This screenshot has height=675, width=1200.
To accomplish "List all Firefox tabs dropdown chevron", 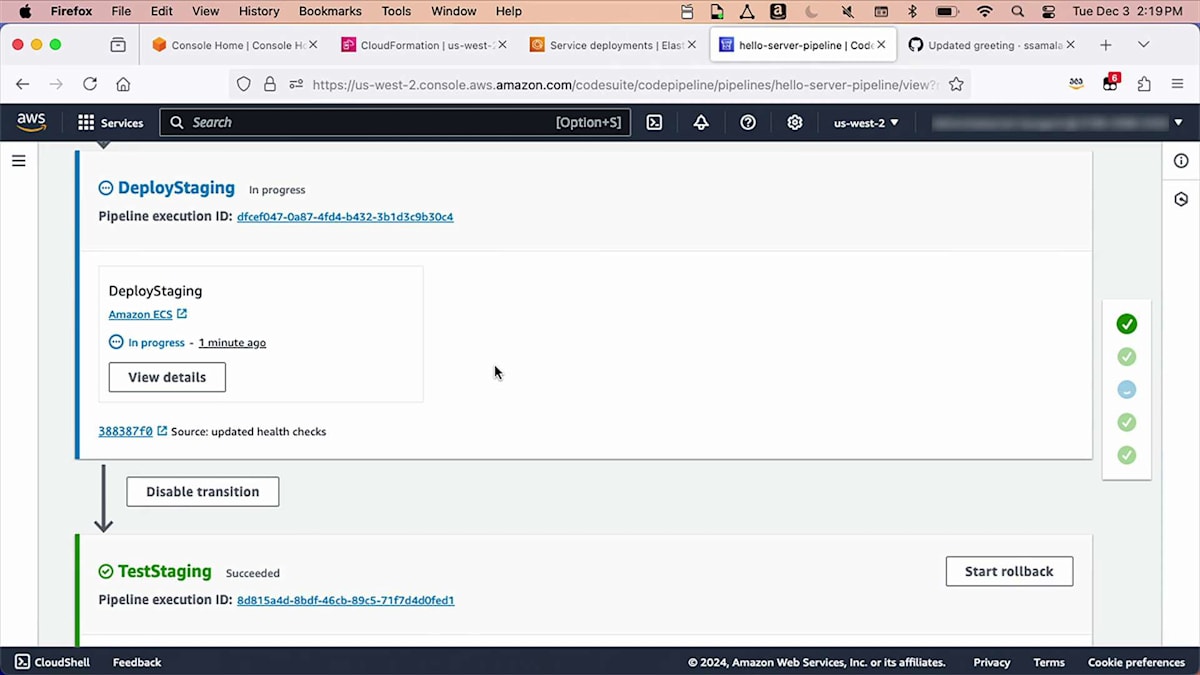I will tap(1144, 45).
